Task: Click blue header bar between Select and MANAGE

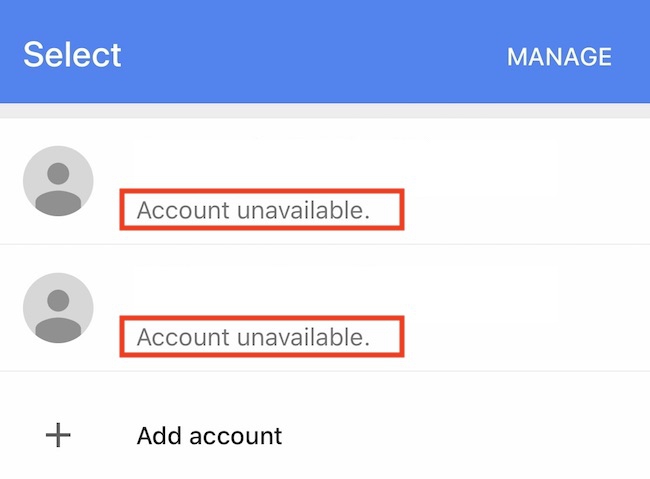Action: tap(314, 54)
